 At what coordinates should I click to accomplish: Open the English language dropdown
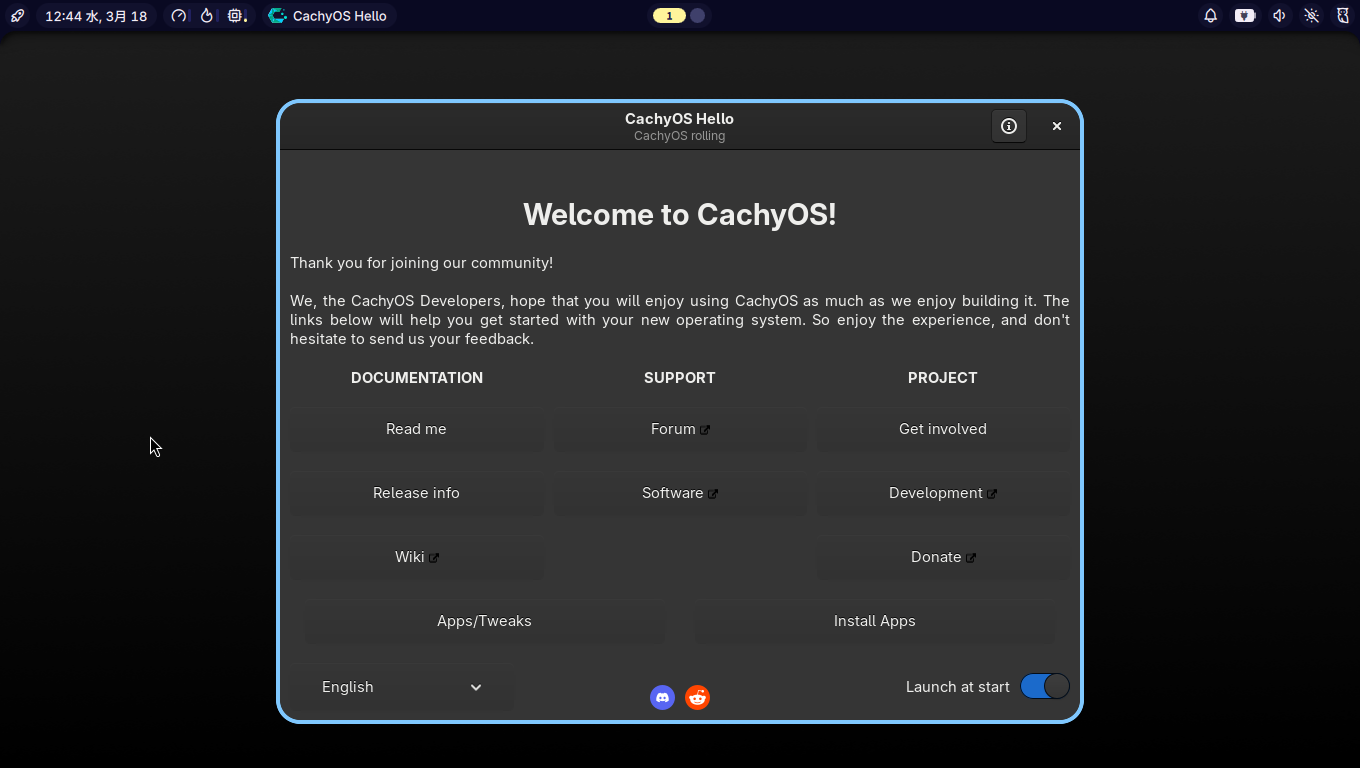402,687
